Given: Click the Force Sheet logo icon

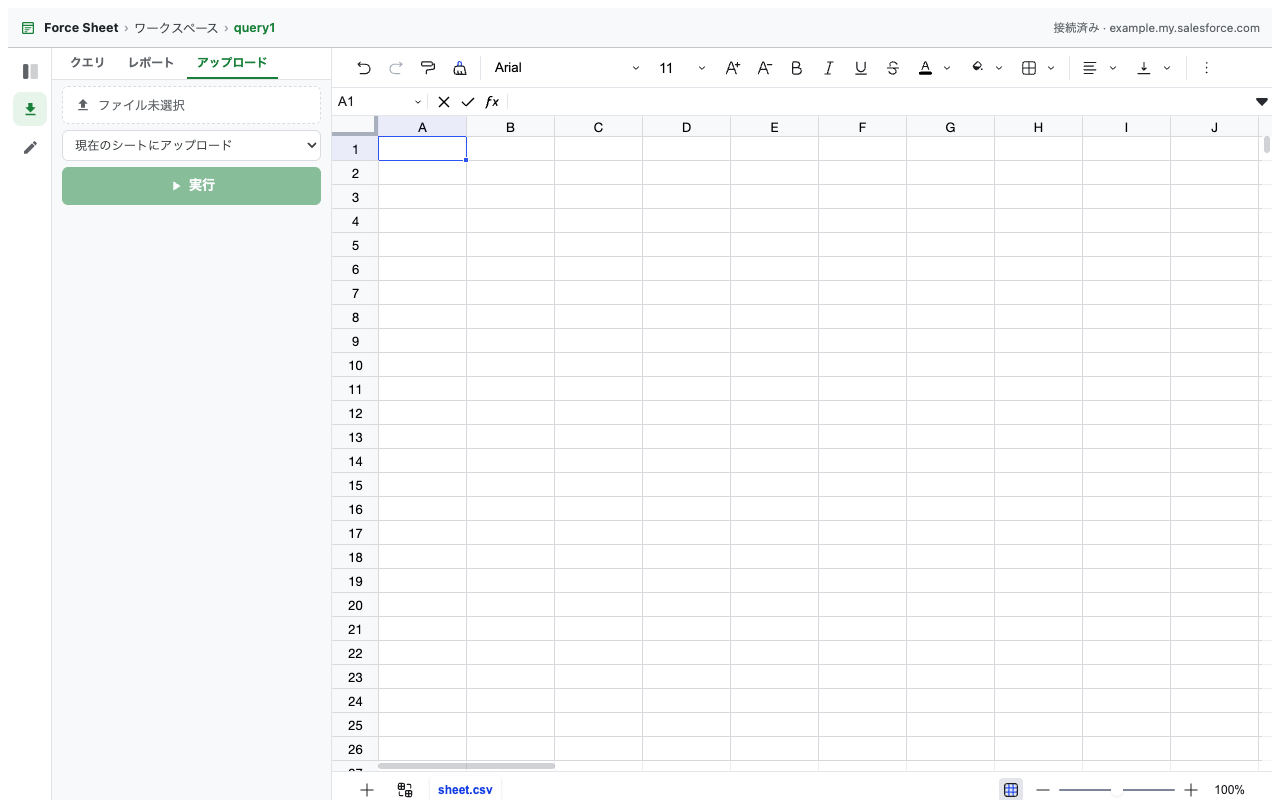Looking at the screenshot, I should tap(28, 28).
